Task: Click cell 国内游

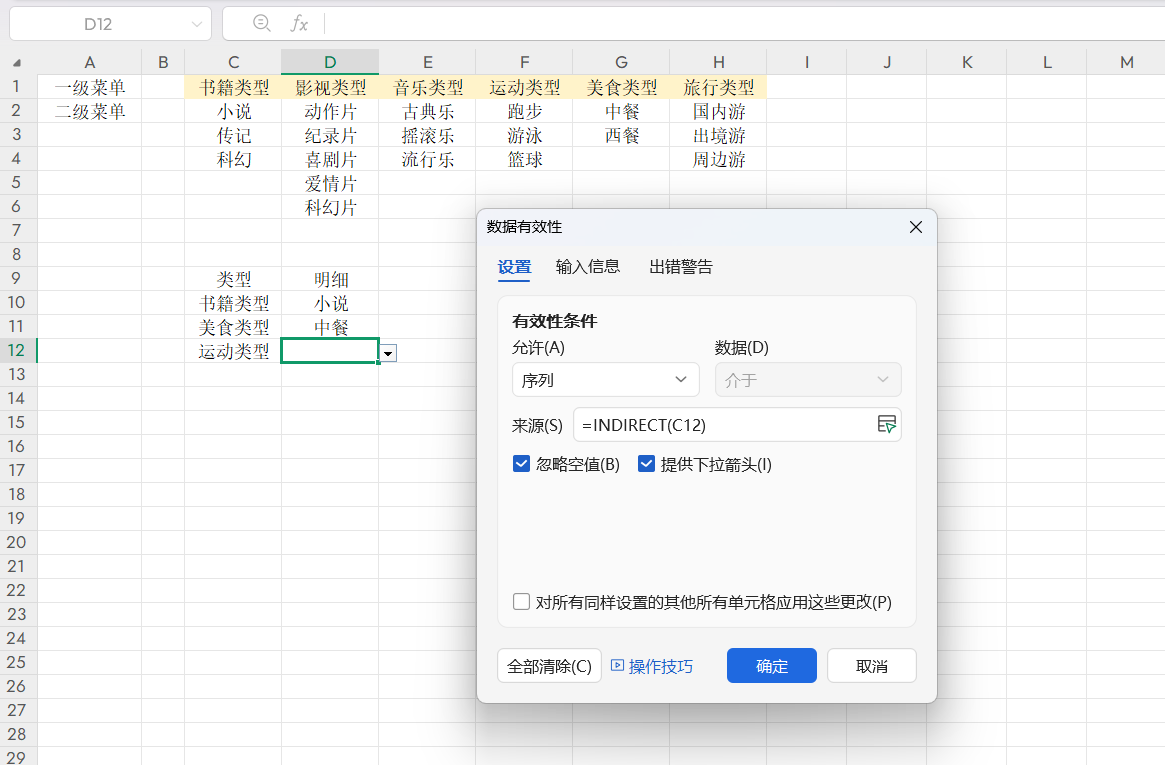Action: [x=718, y=111]
